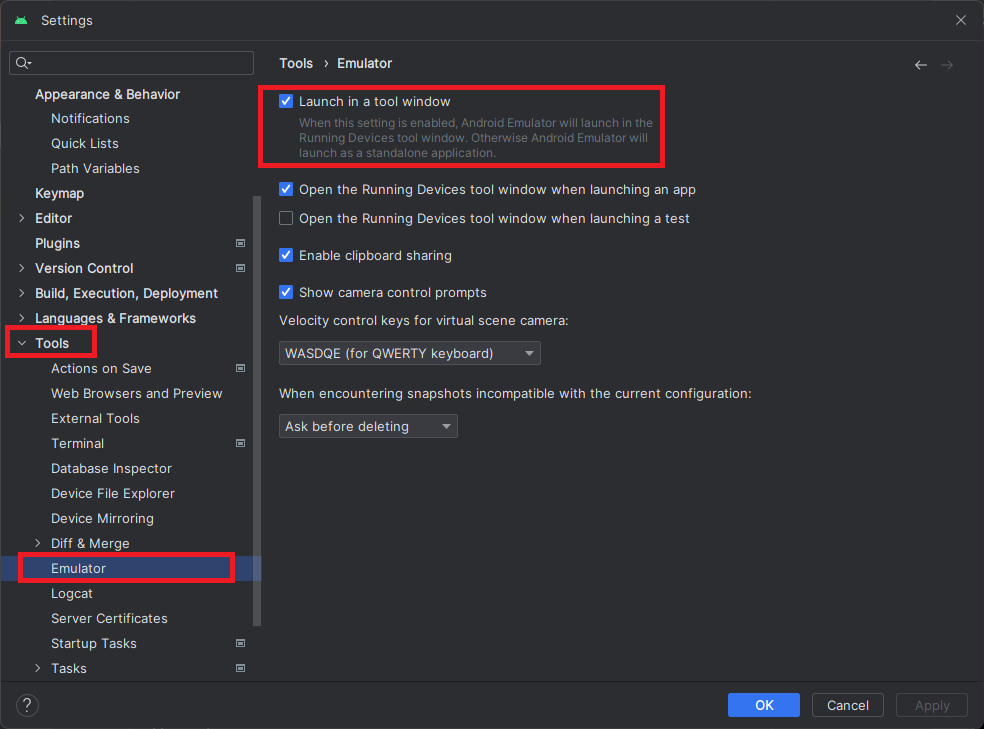
Task: Click the incompatible snapshots label text
Action: [x=515, y=393]
